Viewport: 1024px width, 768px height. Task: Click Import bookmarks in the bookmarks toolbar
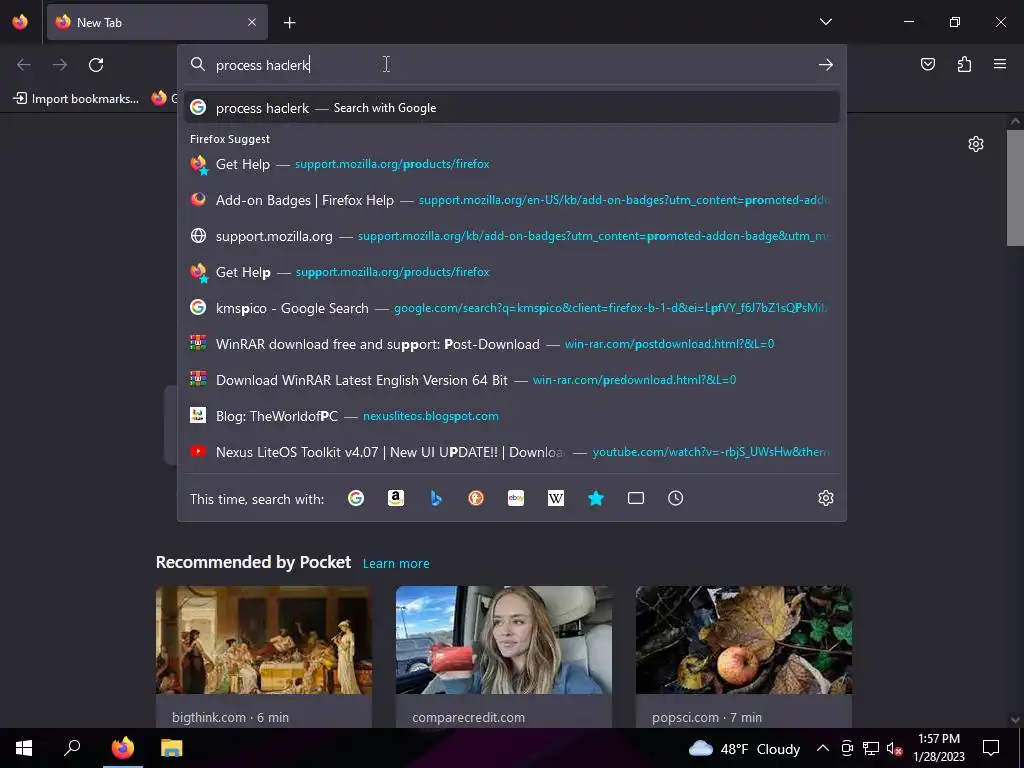click(x=76, y=99)
